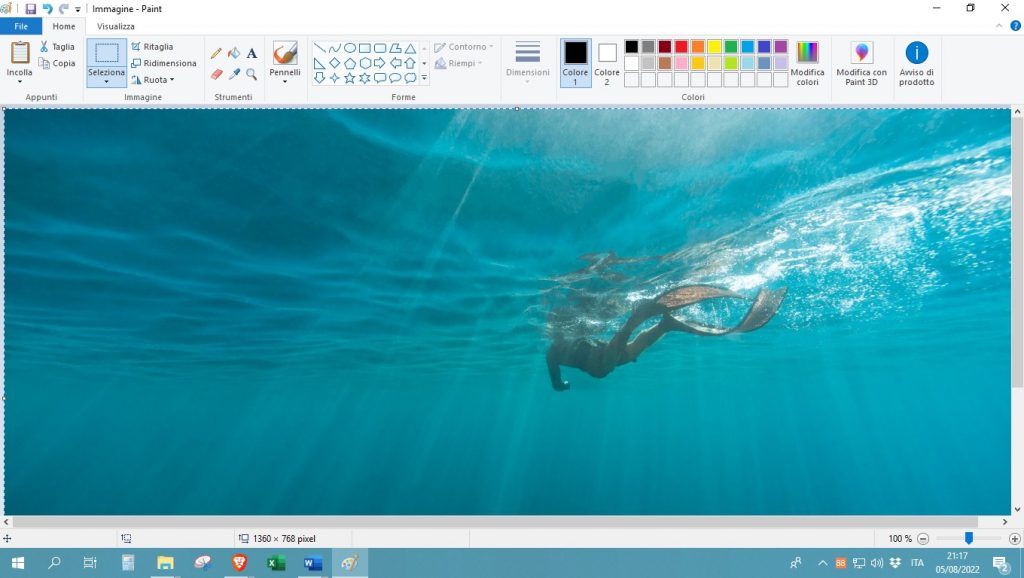Activate the Eraser tool

pyautogui.click(x=216, y=74)
